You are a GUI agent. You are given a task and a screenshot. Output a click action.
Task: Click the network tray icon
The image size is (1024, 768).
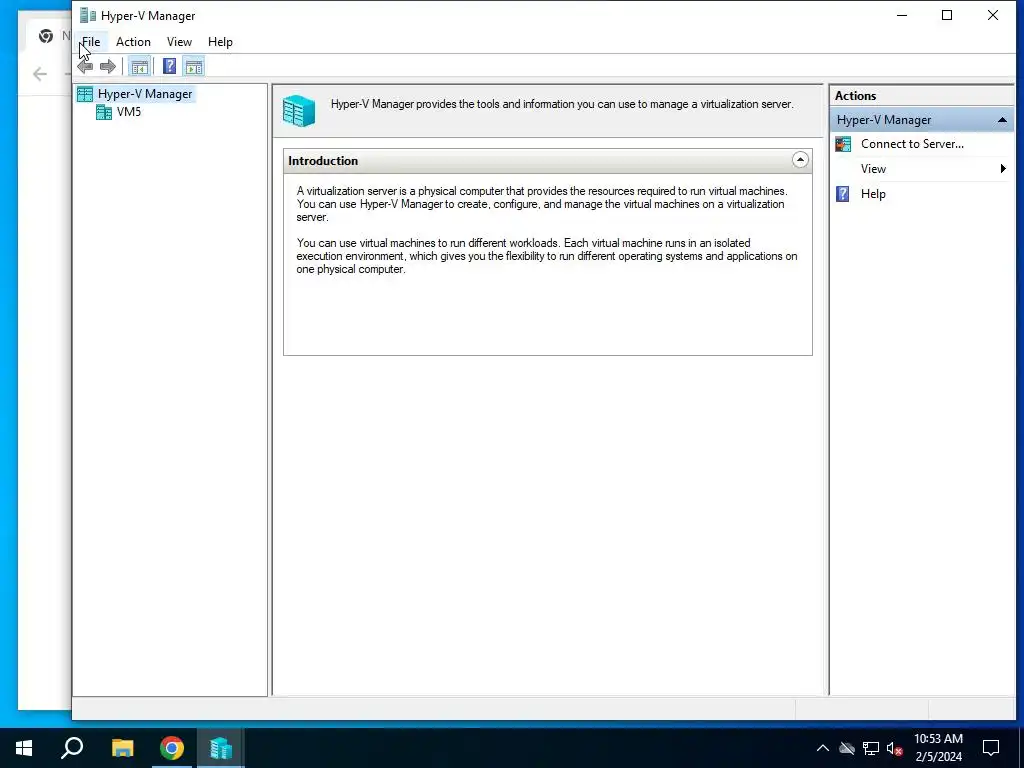click(871, 748)
